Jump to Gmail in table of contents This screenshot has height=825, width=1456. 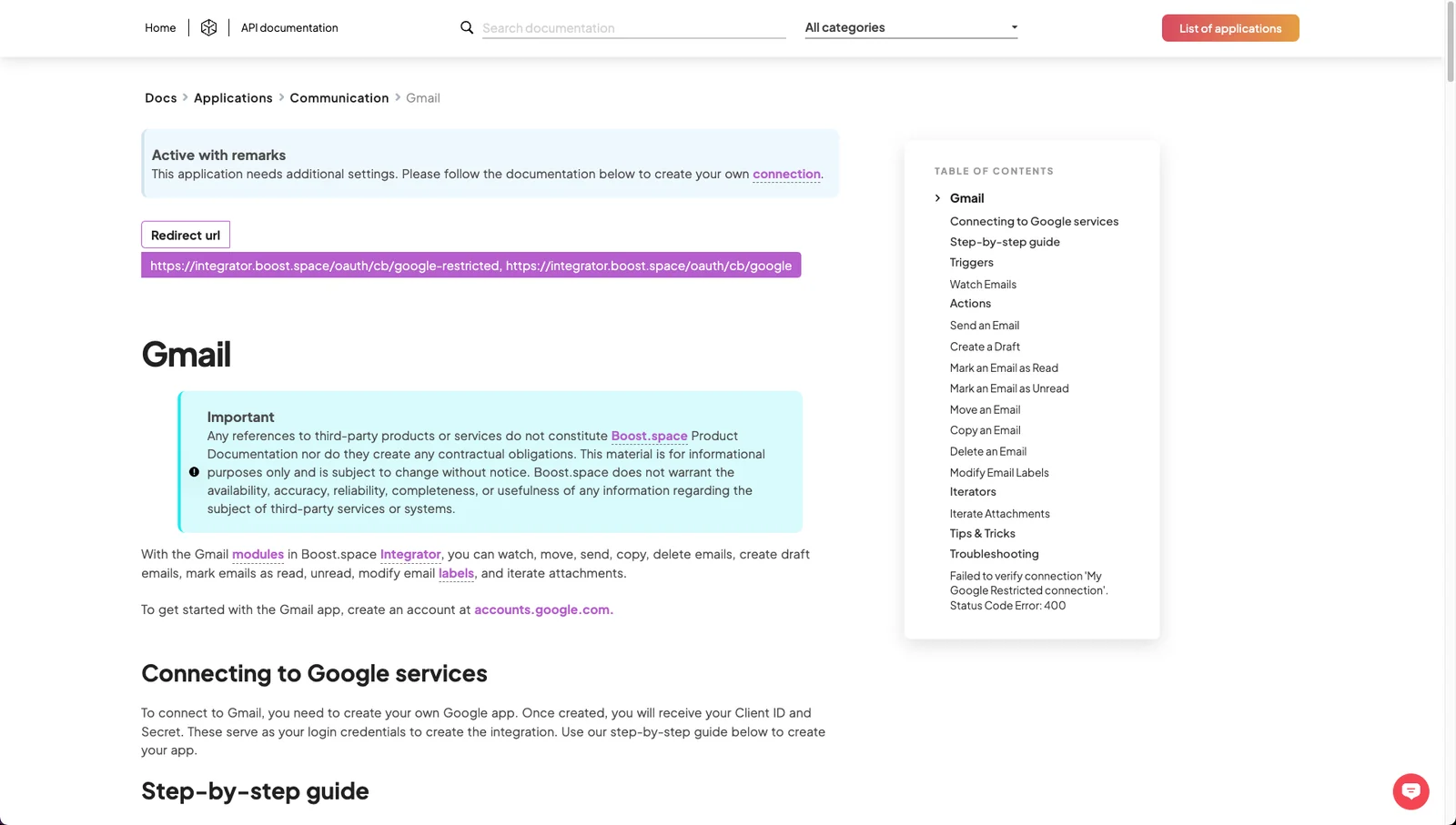pos(967,198)
